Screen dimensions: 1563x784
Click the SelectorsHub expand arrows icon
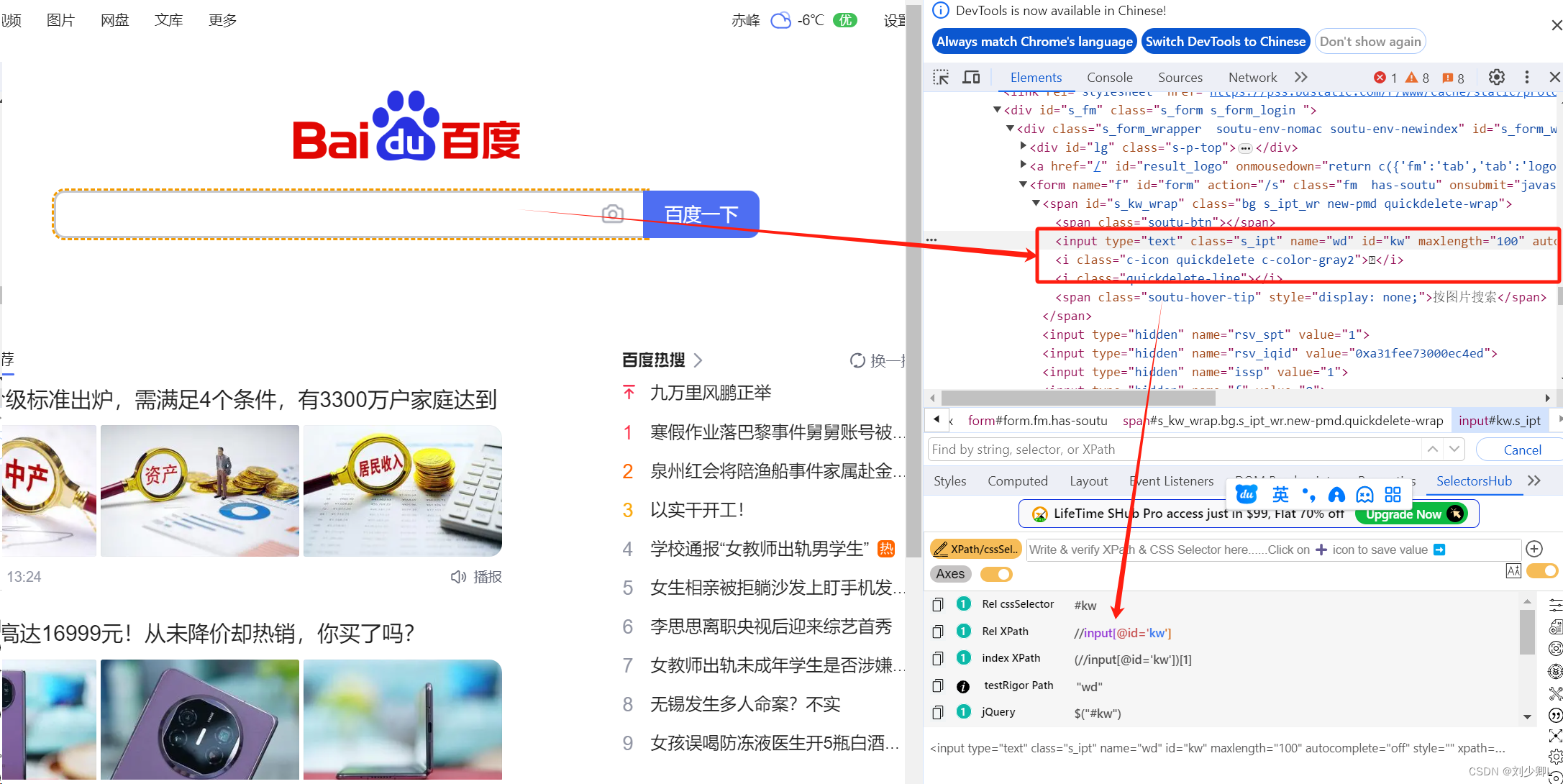click(1555, 736)
